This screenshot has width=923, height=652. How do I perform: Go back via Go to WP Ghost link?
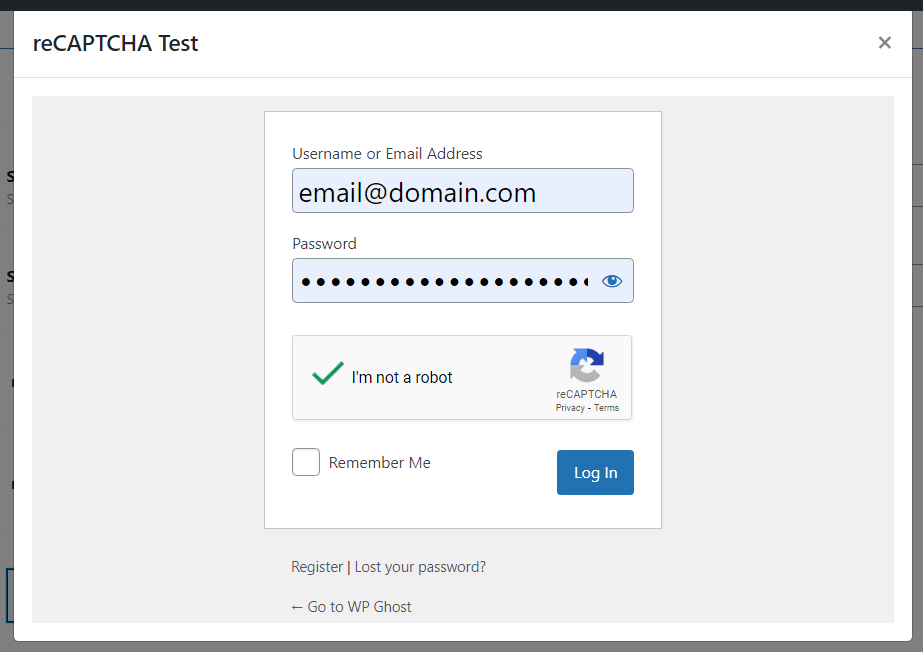351,607
